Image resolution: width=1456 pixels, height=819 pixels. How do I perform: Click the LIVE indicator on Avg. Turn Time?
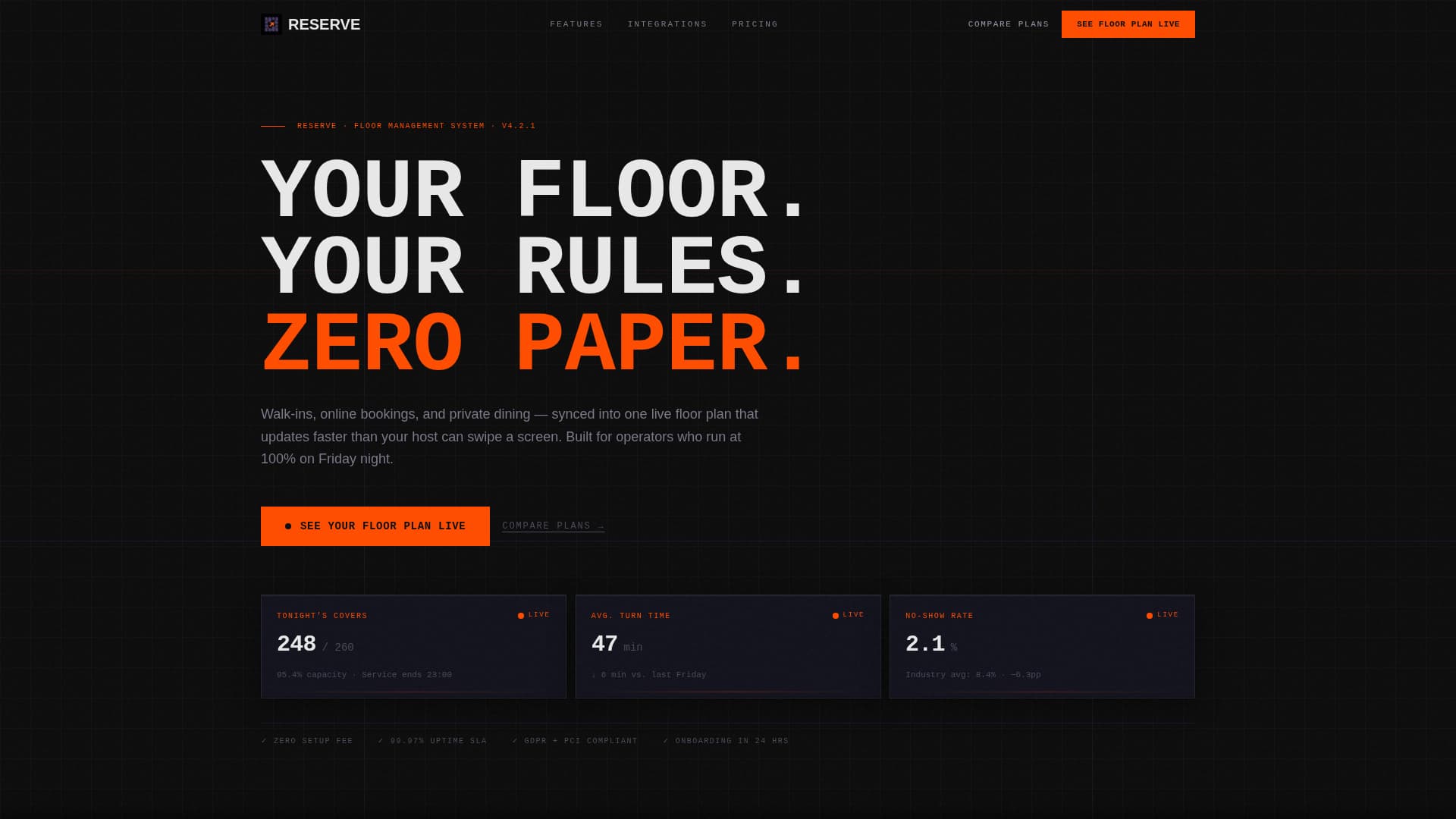849,615
